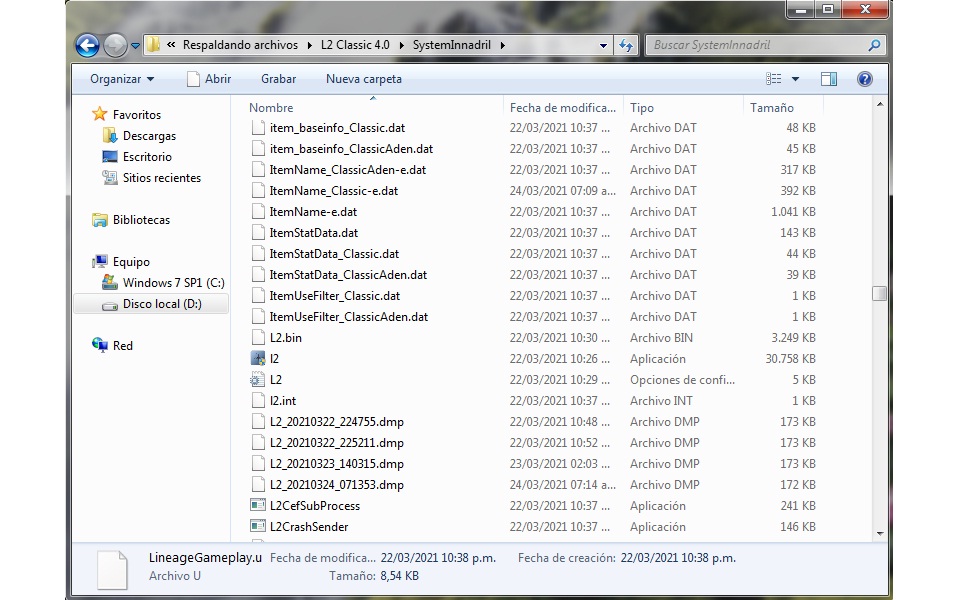Expand the view options dropdown arrow
This screenshot has width=960, height=600.
(x=796, y=79)
